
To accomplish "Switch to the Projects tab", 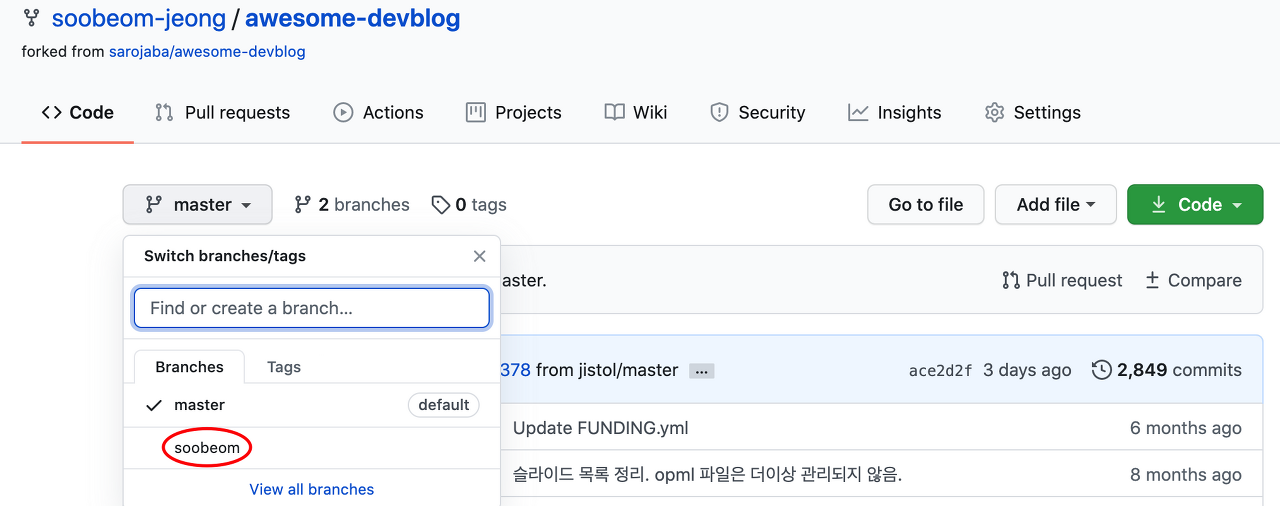I will [x=513, y=112].
